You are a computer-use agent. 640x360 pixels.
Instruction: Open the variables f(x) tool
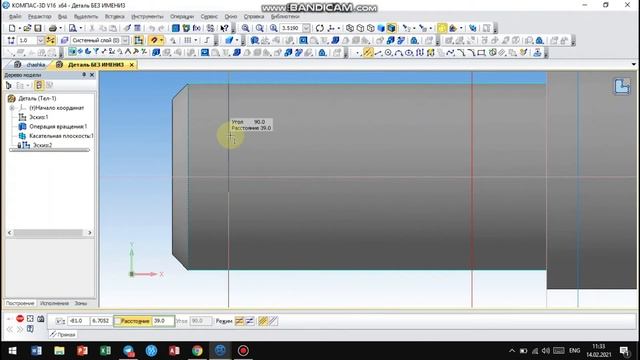(197, 28)
